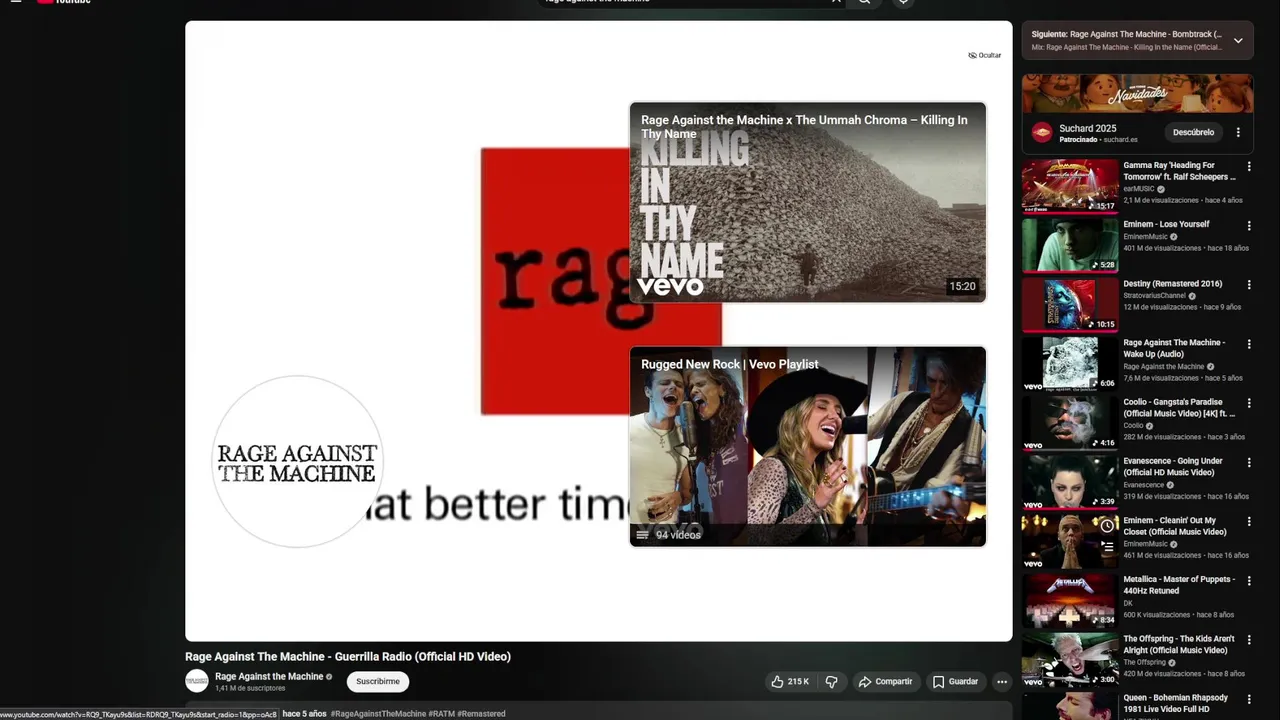Open options for Eminem Cleanin' Out My Closet
The image size is (1280, 720).
[1248, 521]
